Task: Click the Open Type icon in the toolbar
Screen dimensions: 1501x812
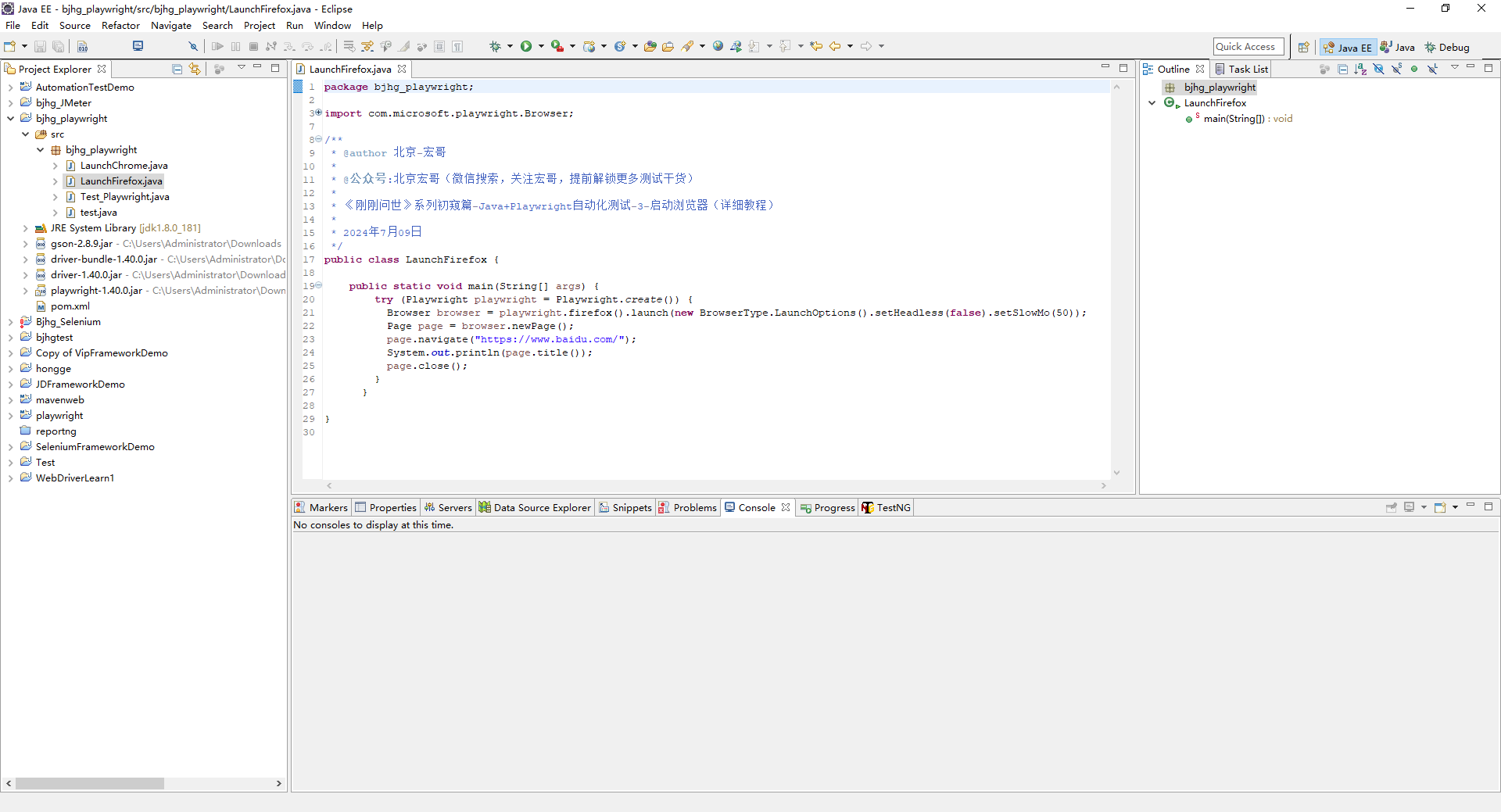Action: coord(650,47)
